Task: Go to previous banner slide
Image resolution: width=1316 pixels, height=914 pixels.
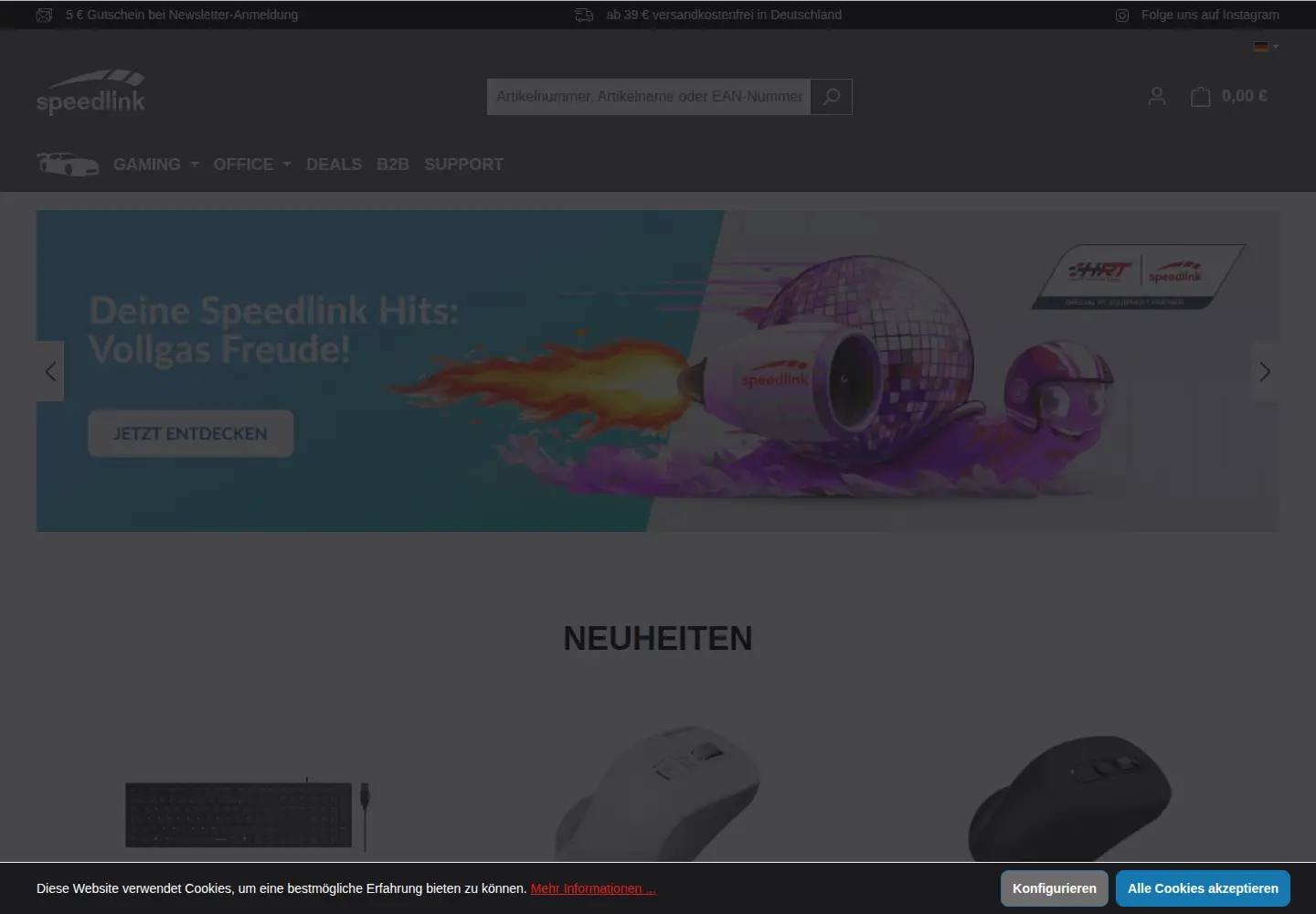Action: pos(50,371)
